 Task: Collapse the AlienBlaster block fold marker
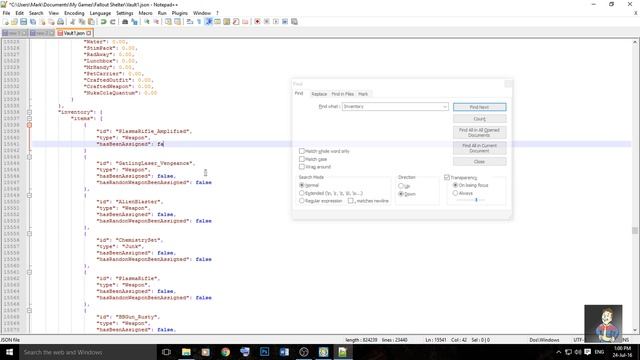pyautogui.click(x=29, y=196)
